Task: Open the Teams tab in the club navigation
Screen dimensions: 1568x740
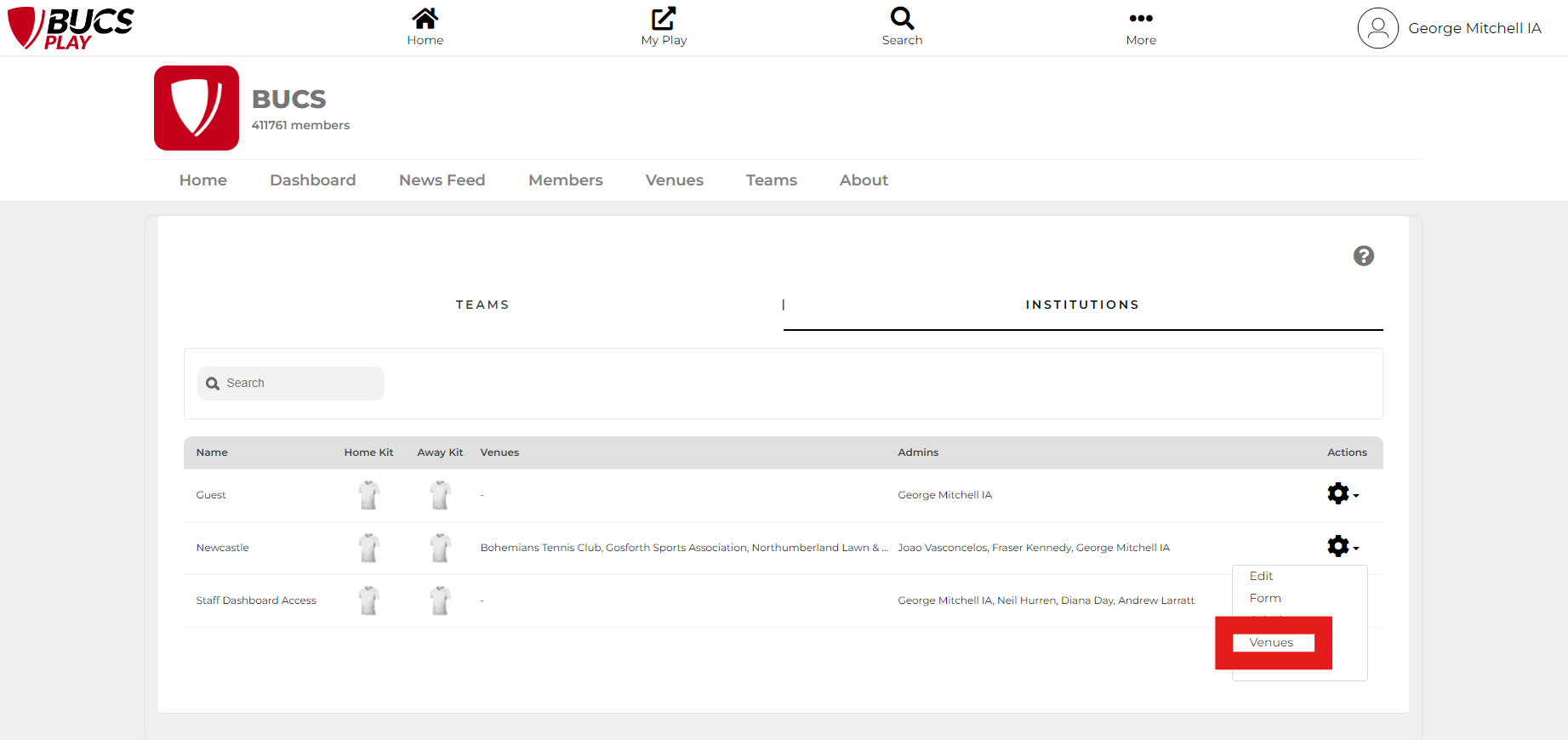Action: click(x=772, y=180)
